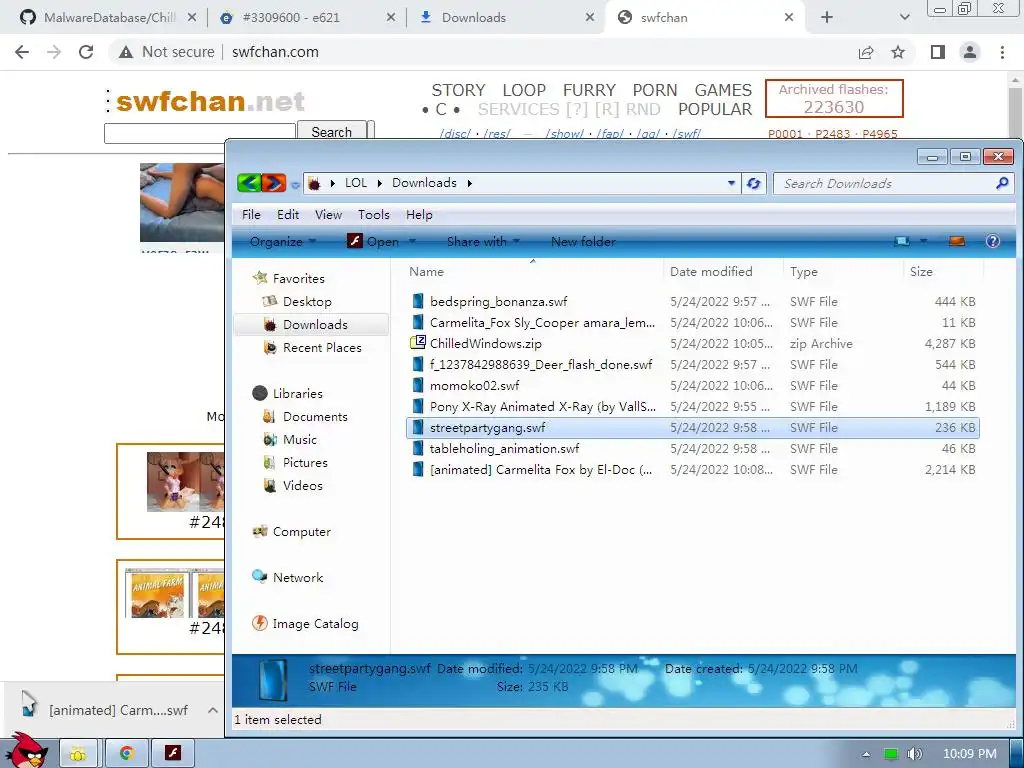
Task: Click the Chrome address bar URL
Action: pos(275,52)
